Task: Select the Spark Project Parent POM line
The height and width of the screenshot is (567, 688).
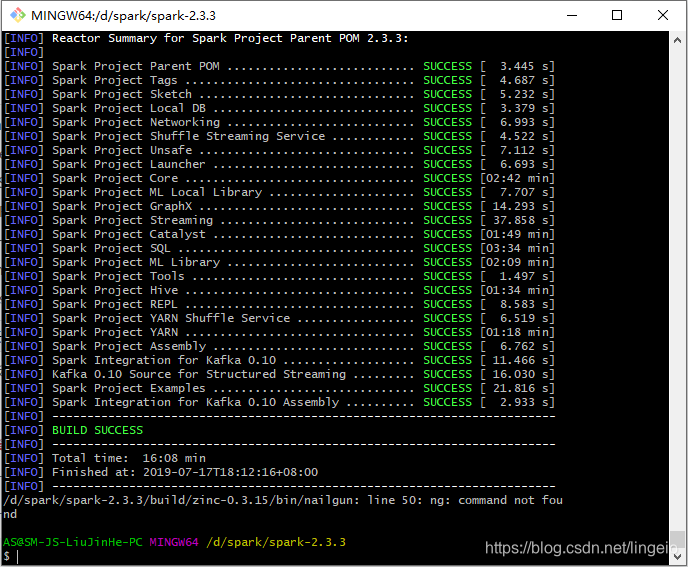Action: pos(280,66)
